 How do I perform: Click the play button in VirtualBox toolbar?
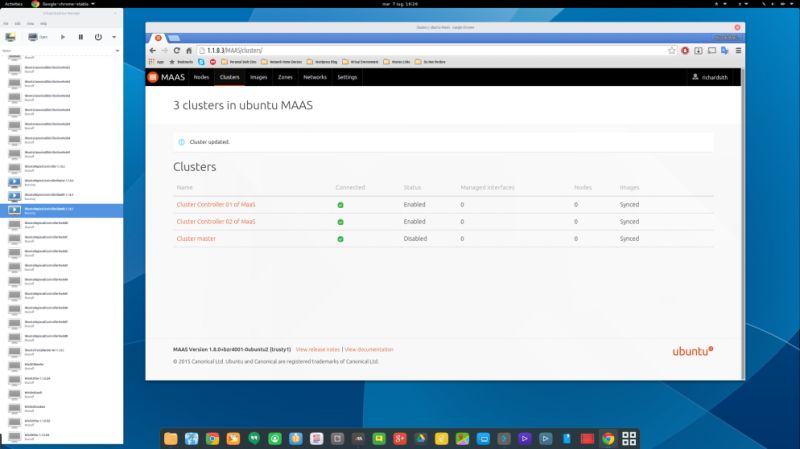point(63,37)
